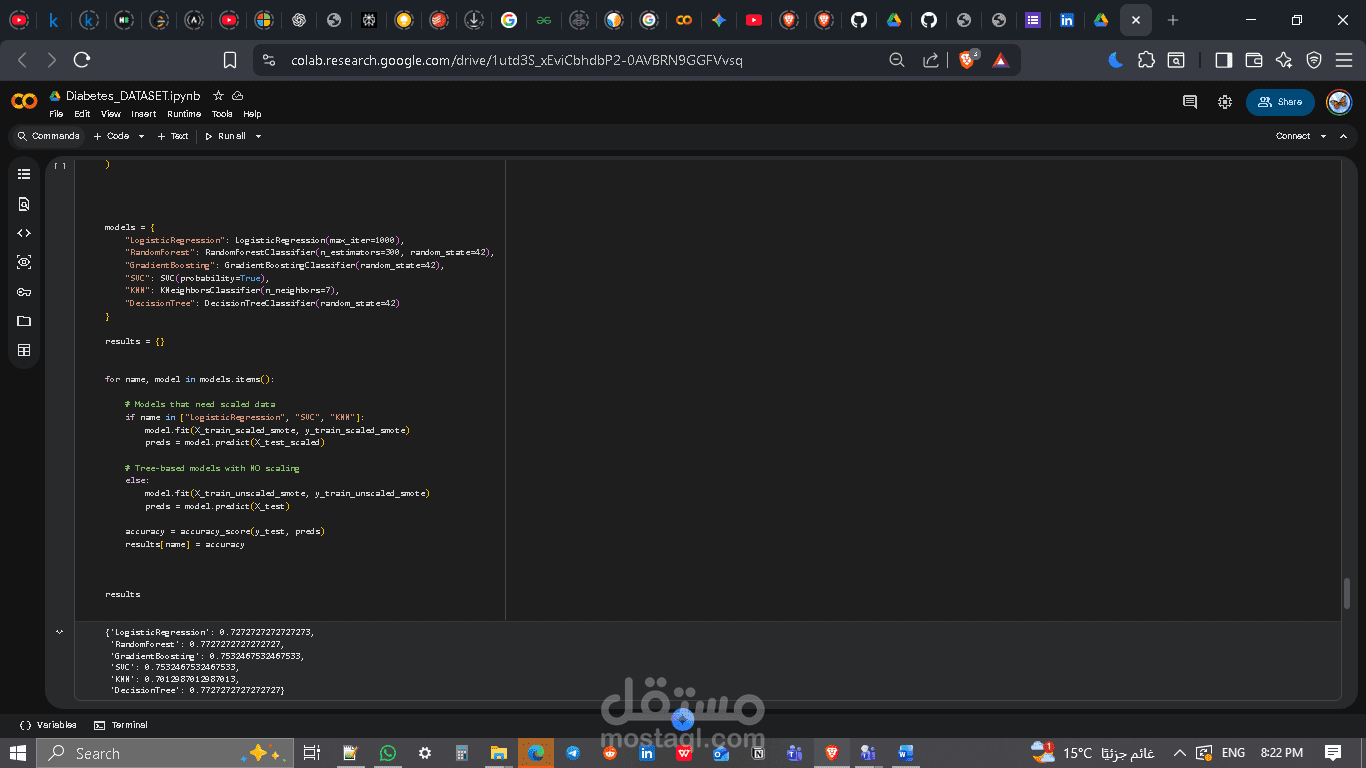Click Run all cells
1366x768 pixels.
tap(225, 136)
